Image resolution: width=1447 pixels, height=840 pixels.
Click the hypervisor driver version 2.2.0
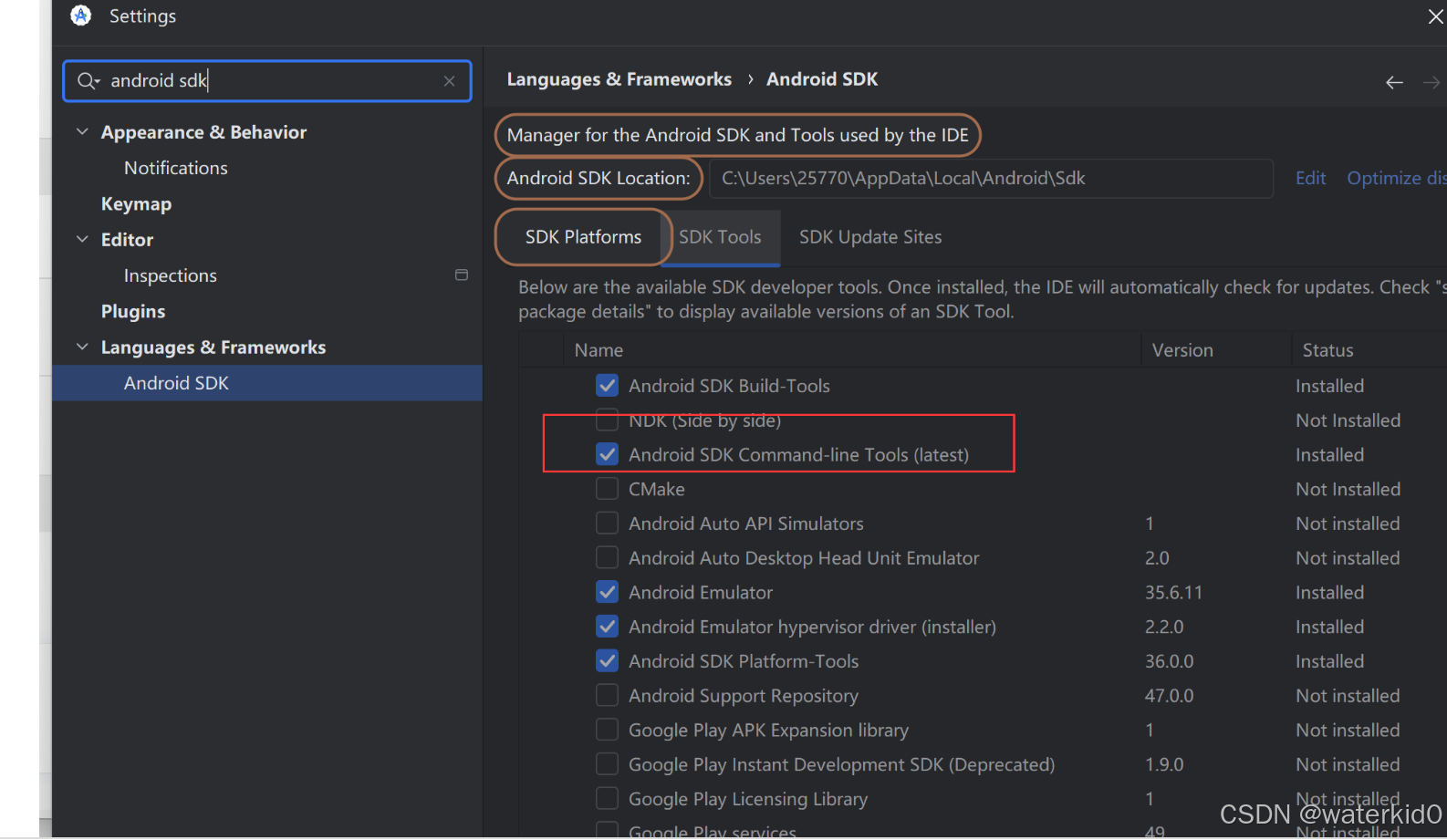(x=1164, y=627)
